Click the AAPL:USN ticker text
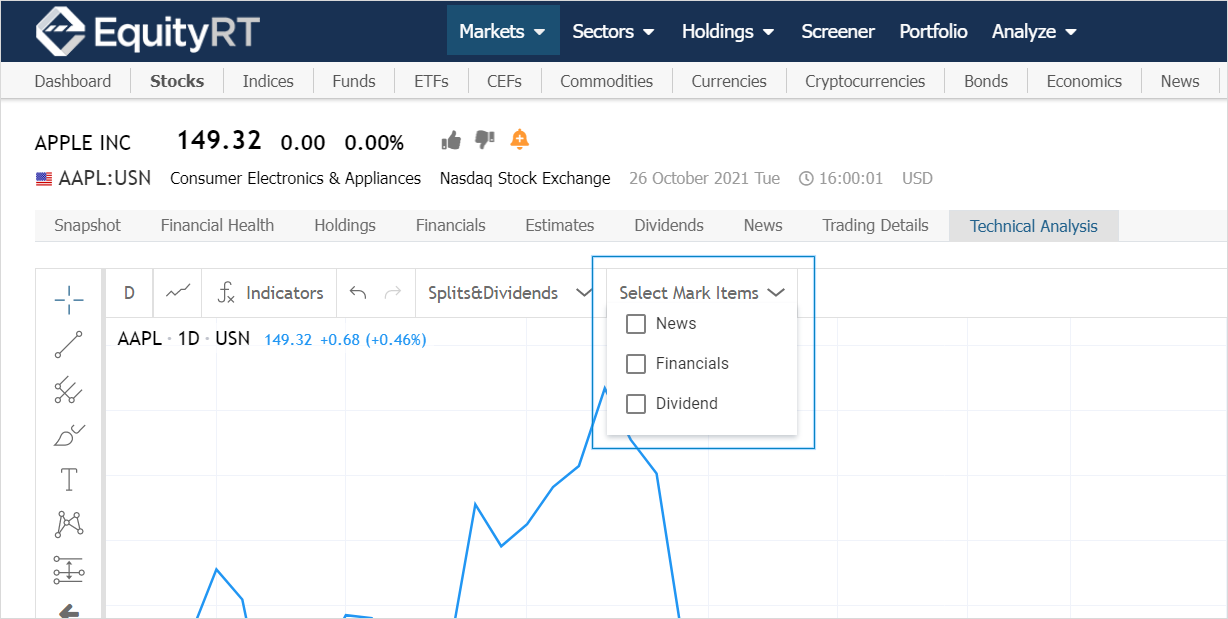1228x619 pixels. (105, 179)
